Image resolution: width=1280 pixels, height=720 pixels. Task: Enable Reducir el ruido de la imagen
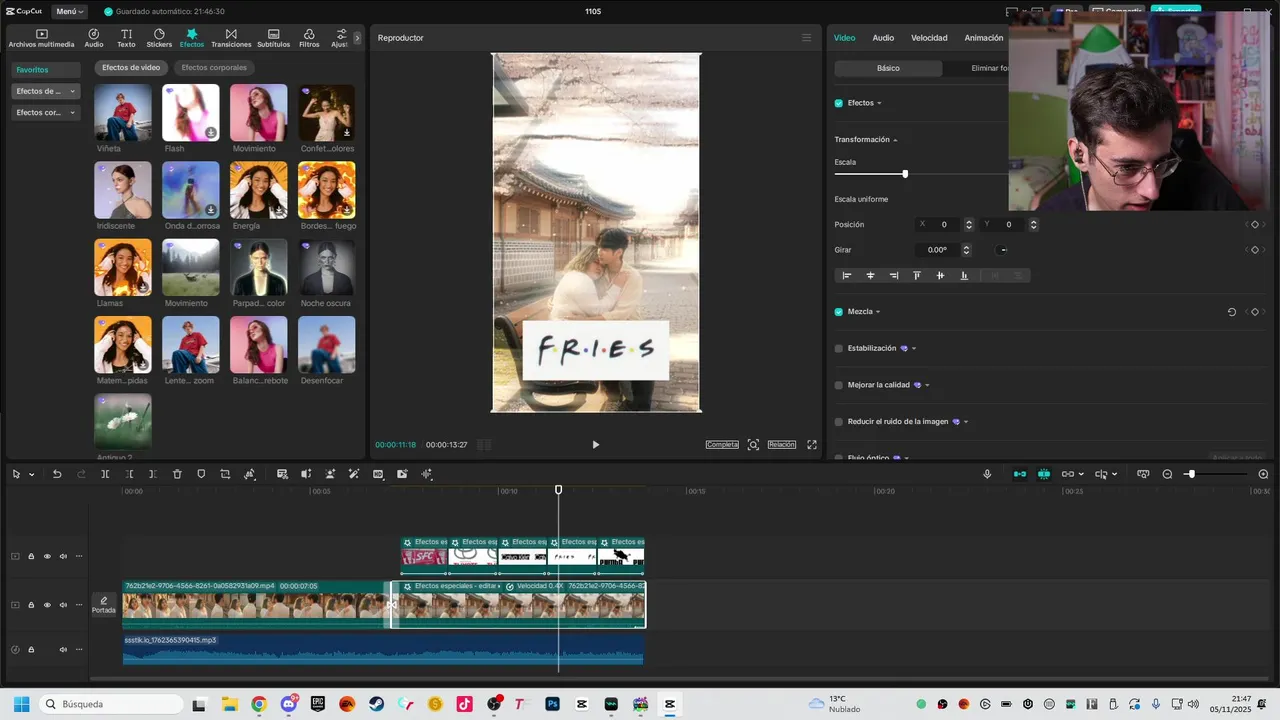(x=839, y=422)
